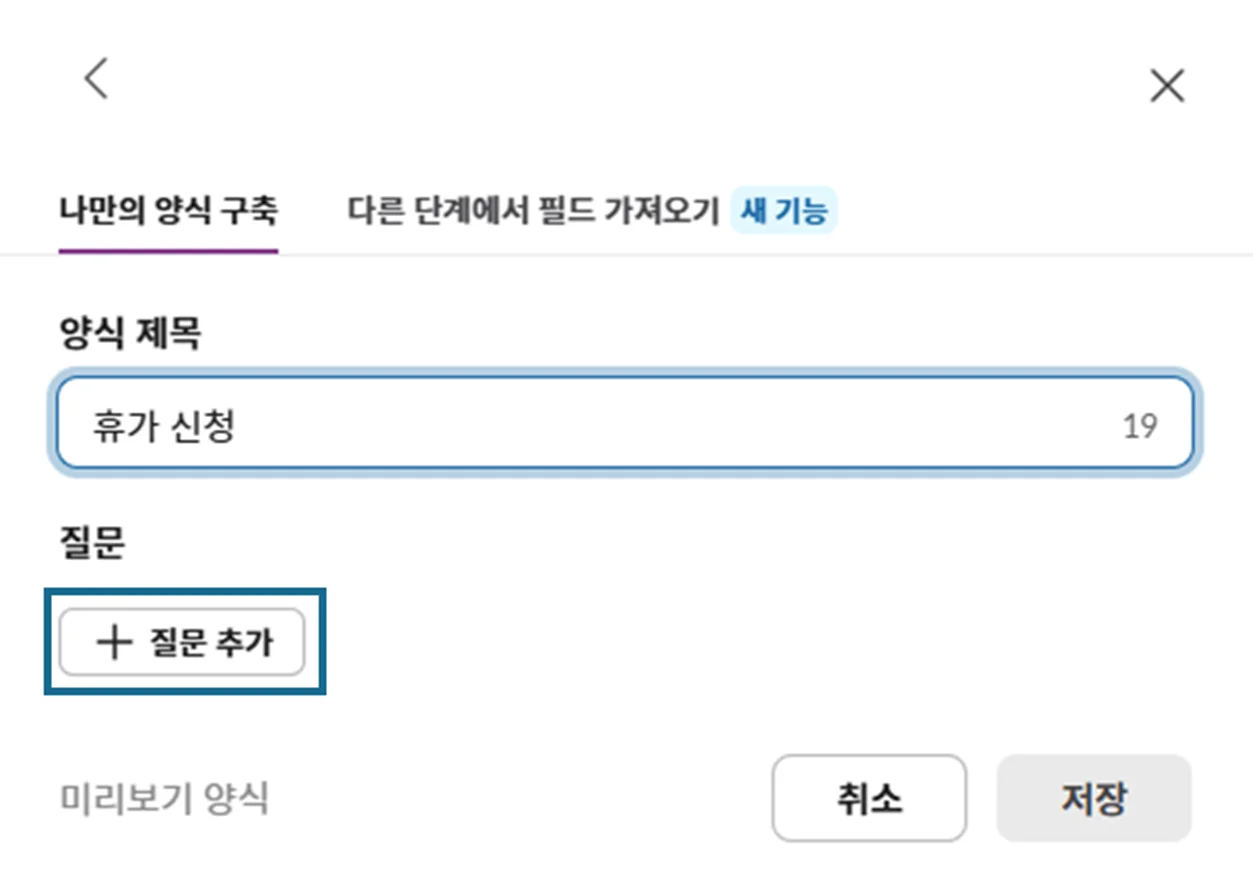Viewport: 1253px width, 886px height.
Task: Place cursor right after 휴가 신청 text
Action: (238, 427)
